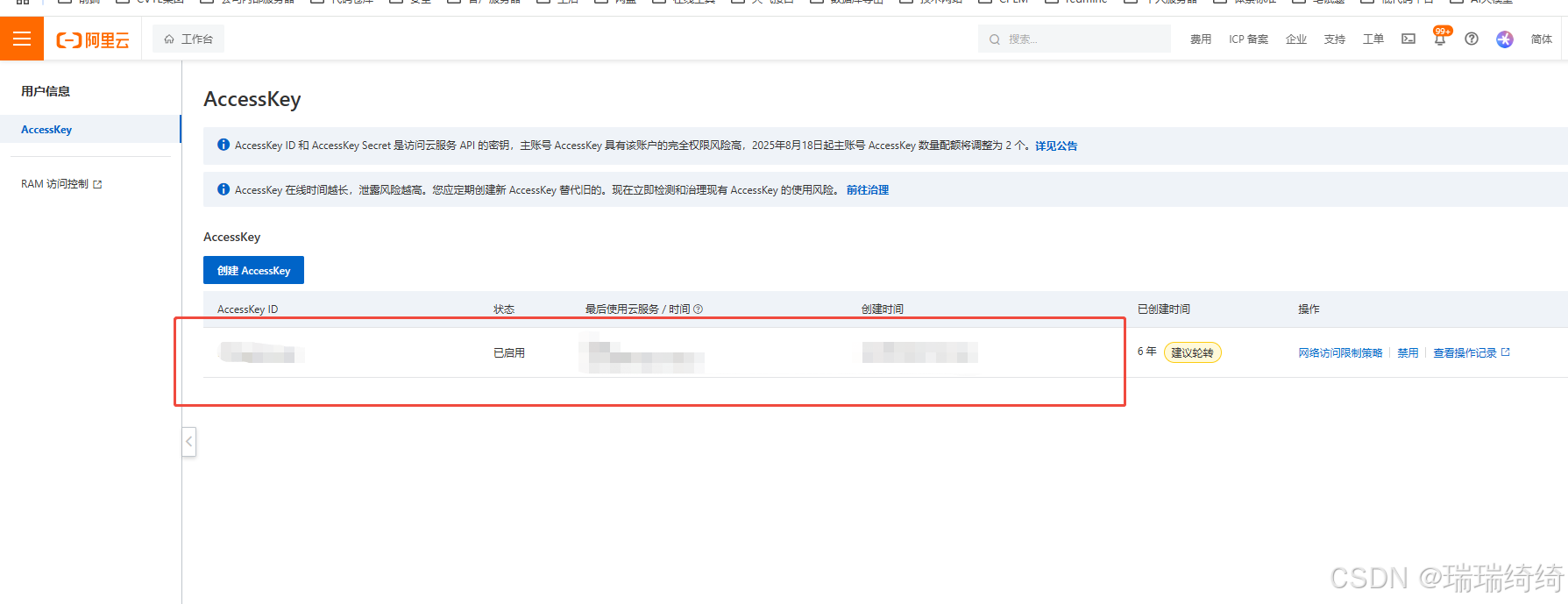The height and width of the screenshot is (604, 1568).
Task: Open the ICP 备案 menu
Action: point(1248,39)
